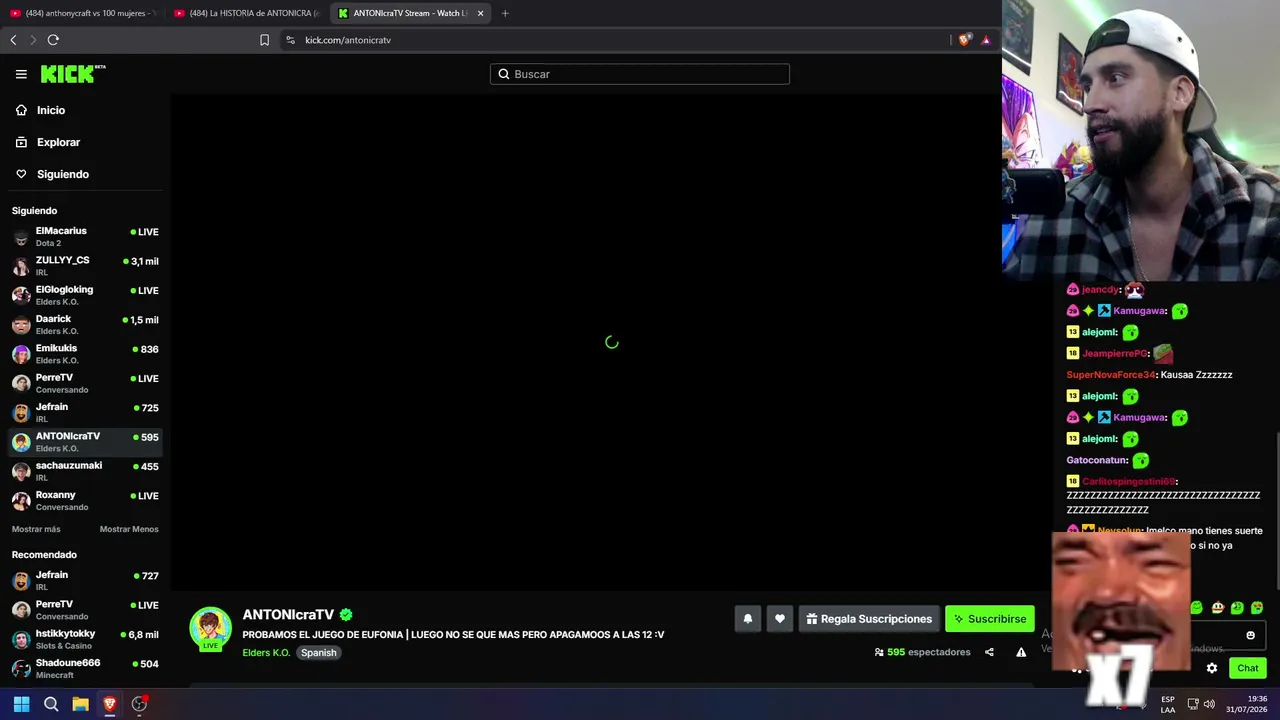Toggle the heart follow button
The height and width of the screenshot is (720, 1280).
point(780,619)
